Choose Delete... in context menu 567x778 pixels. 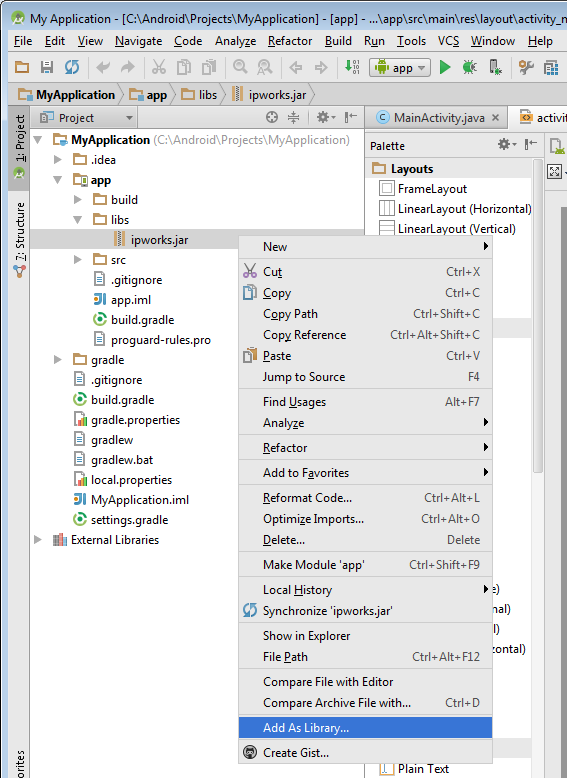coord(366,540)
